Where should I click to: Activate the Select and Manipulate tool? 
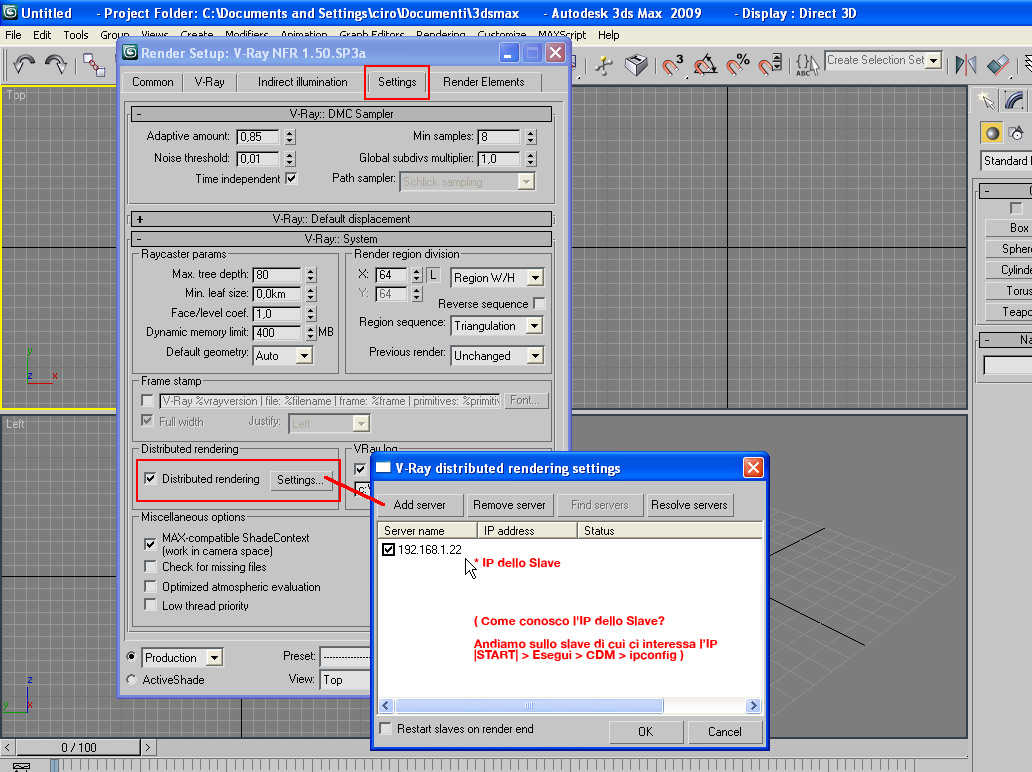(604, 64)
